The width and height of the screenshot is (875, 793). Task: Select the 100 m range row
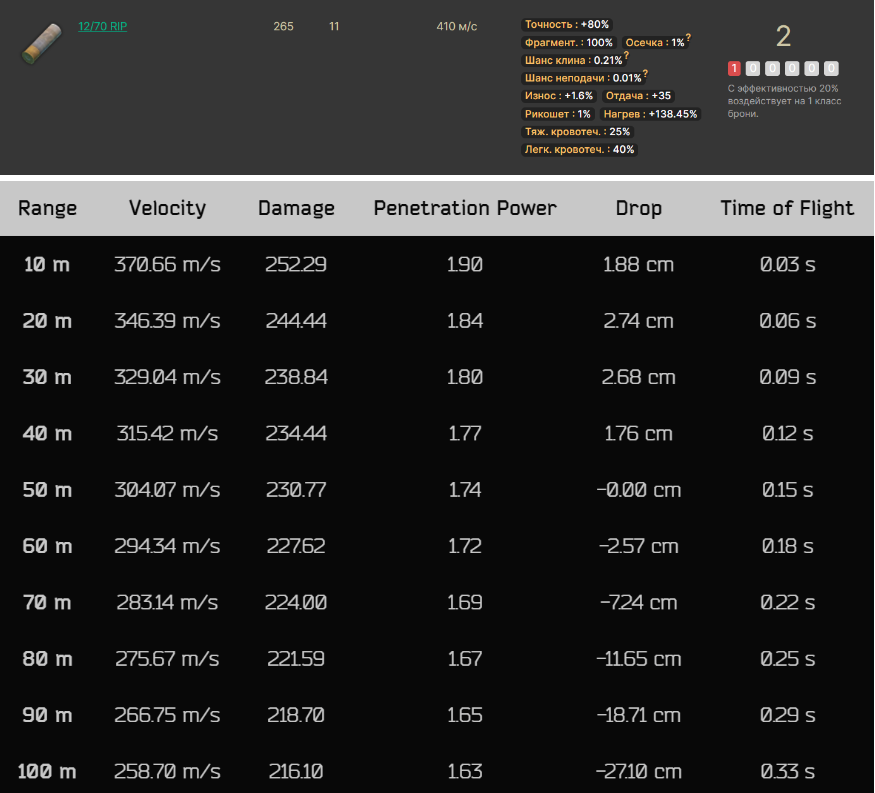(x=47, y=771)
